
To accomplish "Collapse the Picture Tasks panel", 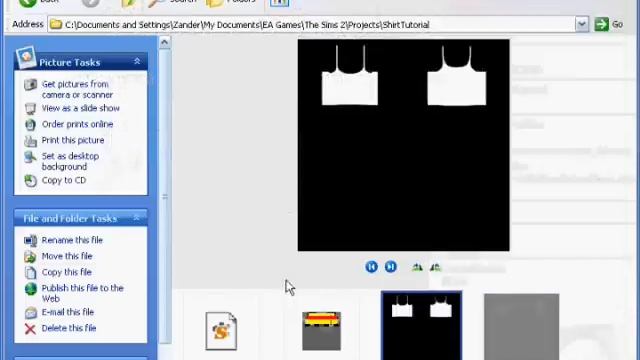I will coord(137,62).
